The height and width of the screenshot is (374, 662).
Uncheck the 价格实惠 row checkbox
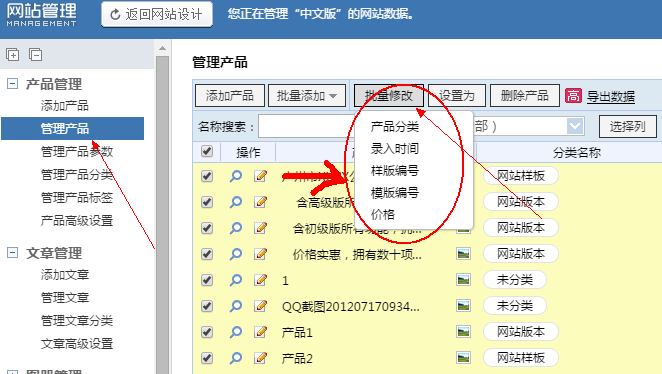(x=207, y=254)
